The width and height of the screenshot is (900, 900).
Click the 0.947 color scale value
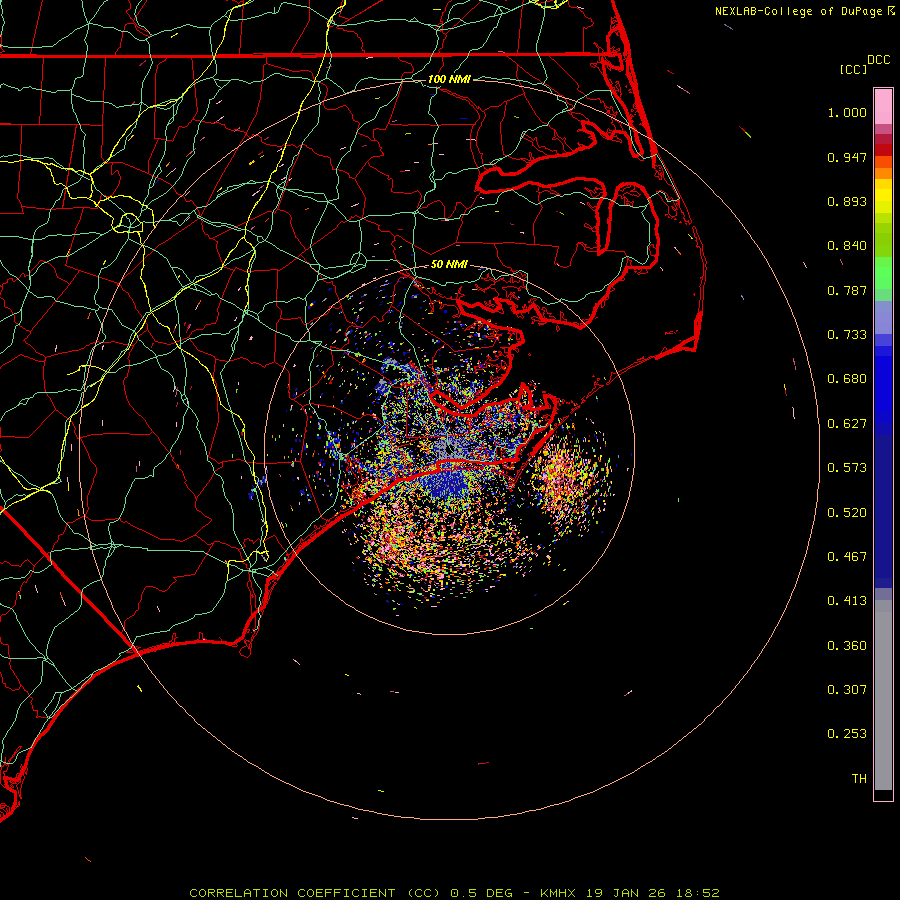click(x=847, y=157)
